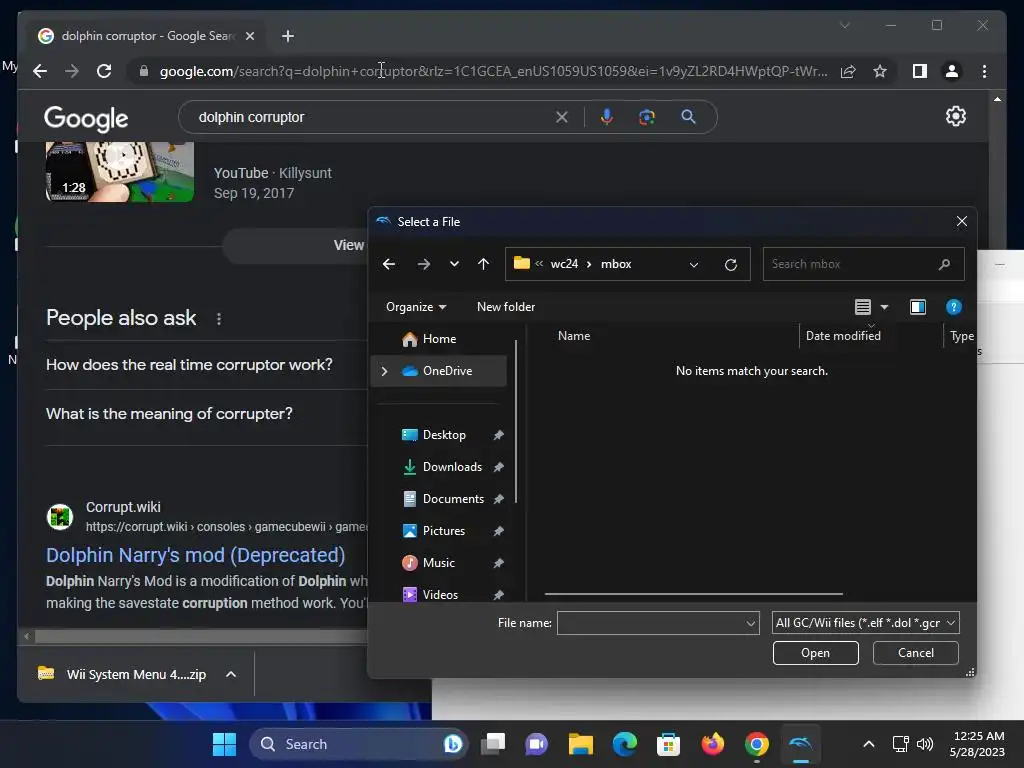Open Chrome share page icon
Viewport: 1024px width, 768px height.
[848, 71]
